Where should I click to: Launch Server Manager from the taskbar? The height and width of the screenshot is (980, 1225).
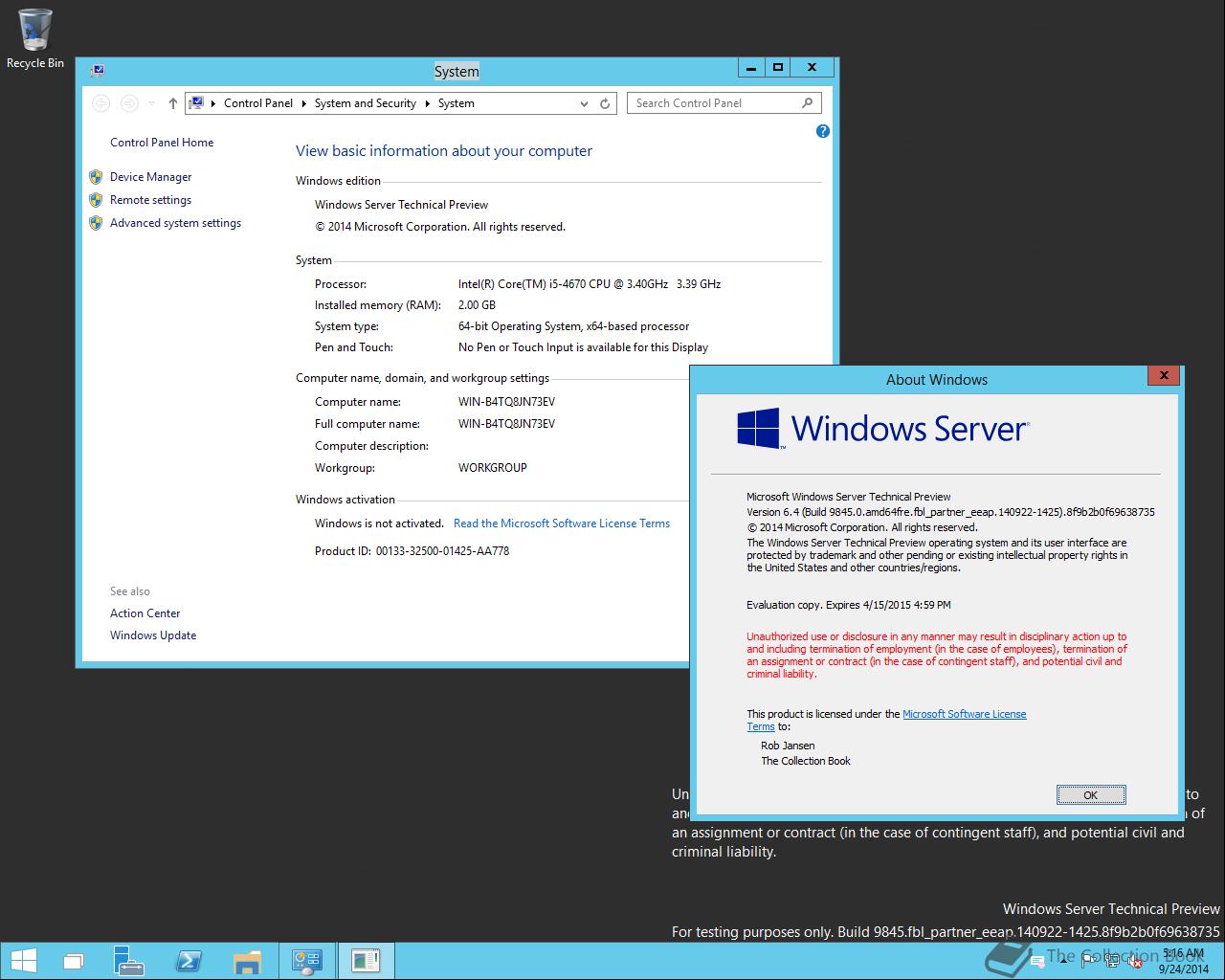(128, 961)
